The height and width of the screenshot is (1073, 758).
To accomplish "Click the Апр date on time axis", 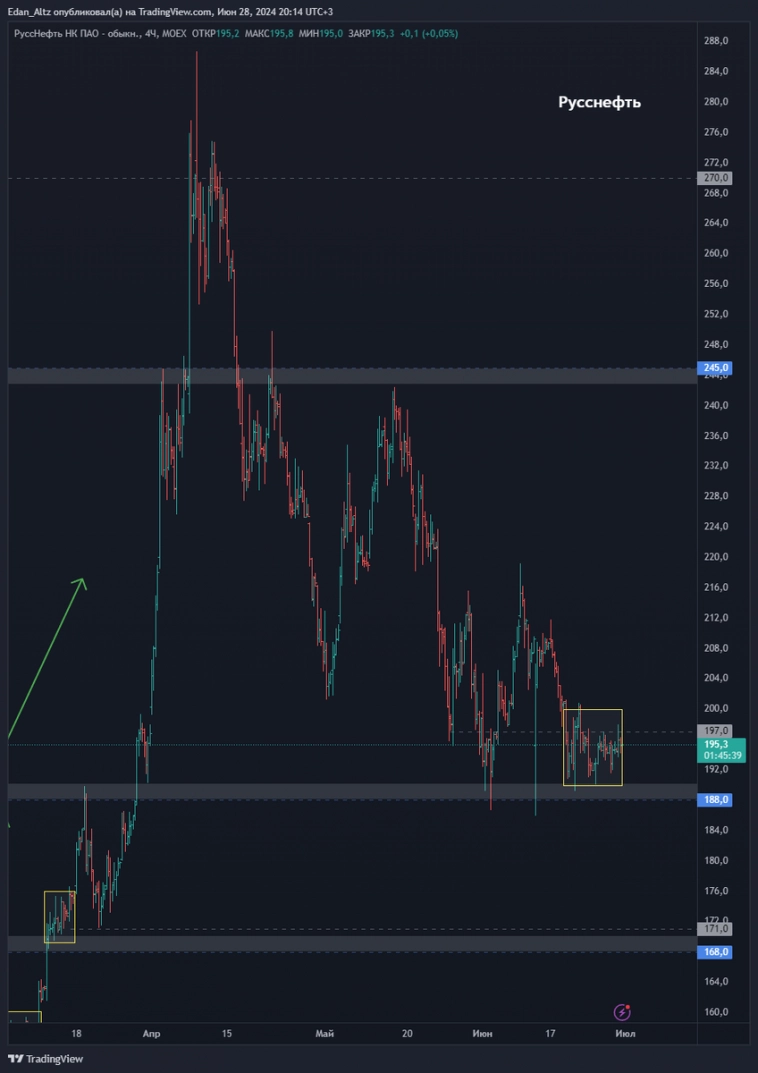I will pos(151,1033).
